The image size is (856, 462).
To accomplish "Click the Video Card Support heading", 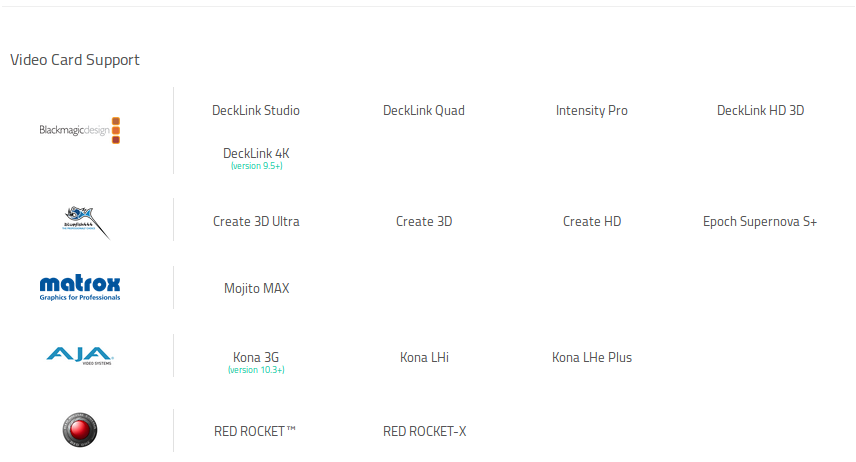I will (75, 60).
